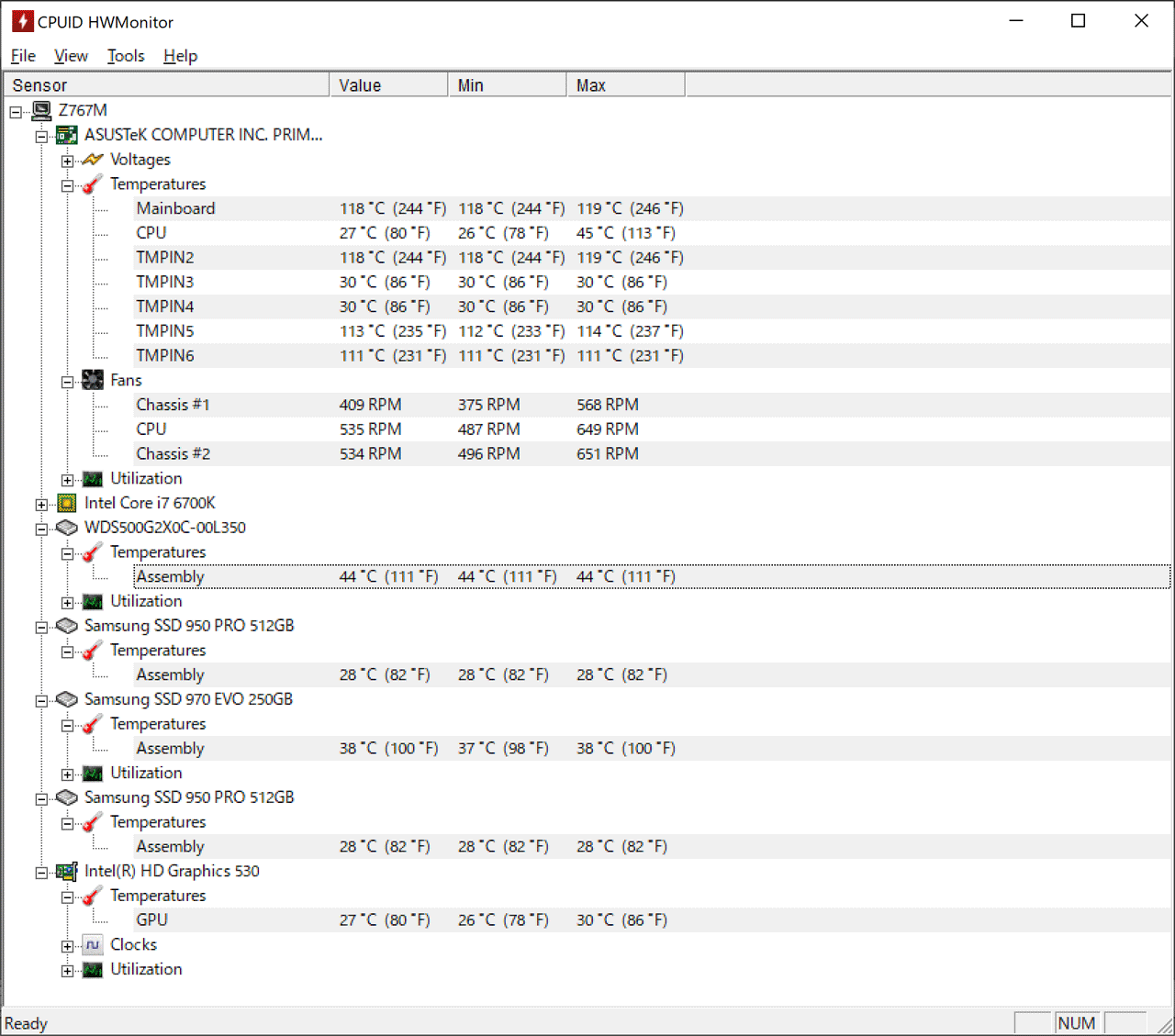Screen dimensions: 1175x1036
Task: Click the Sensor column header
Action: click(x=166, y=85)
